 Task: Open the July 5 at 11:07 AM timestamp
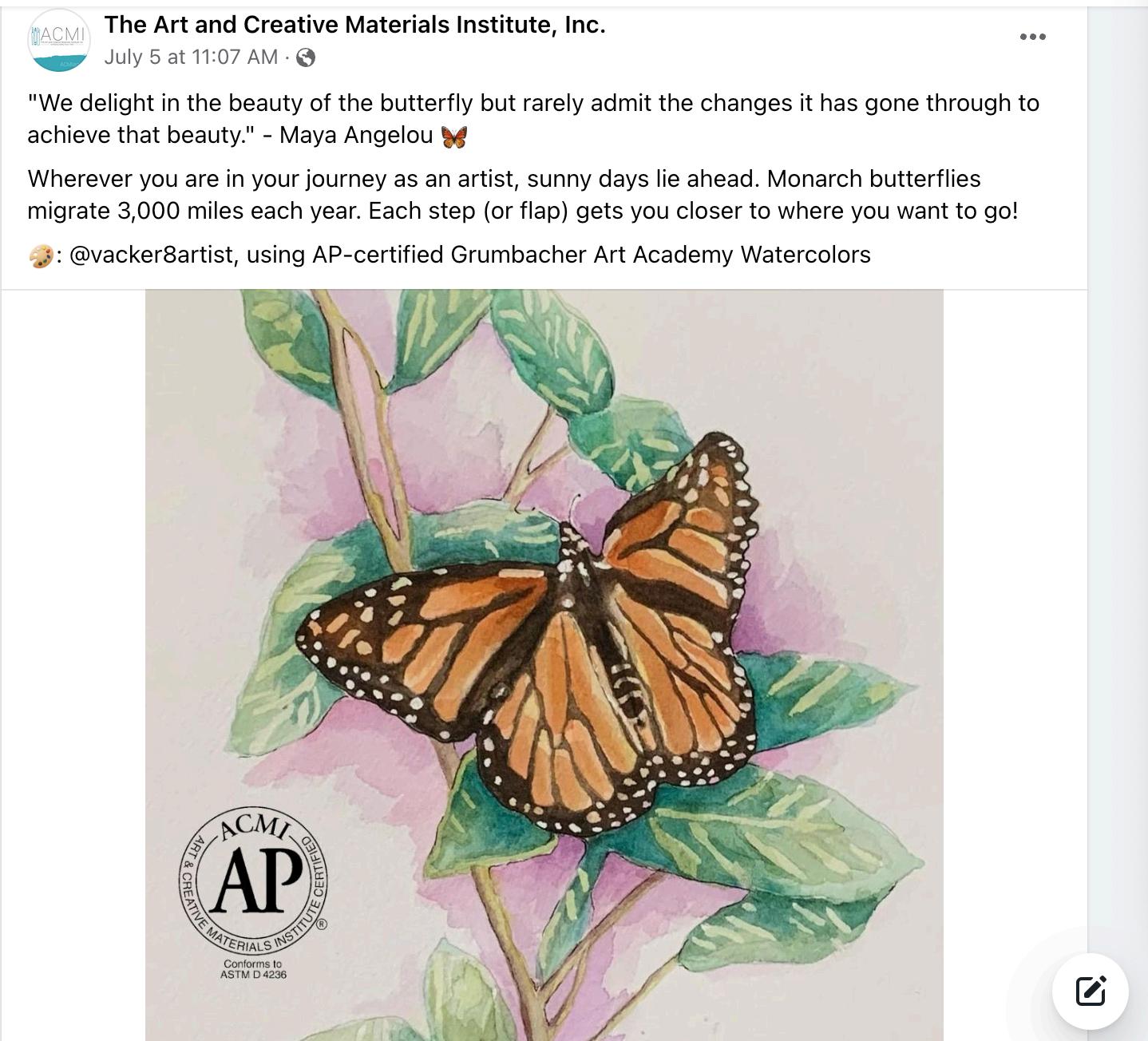(x=191, y=57)
